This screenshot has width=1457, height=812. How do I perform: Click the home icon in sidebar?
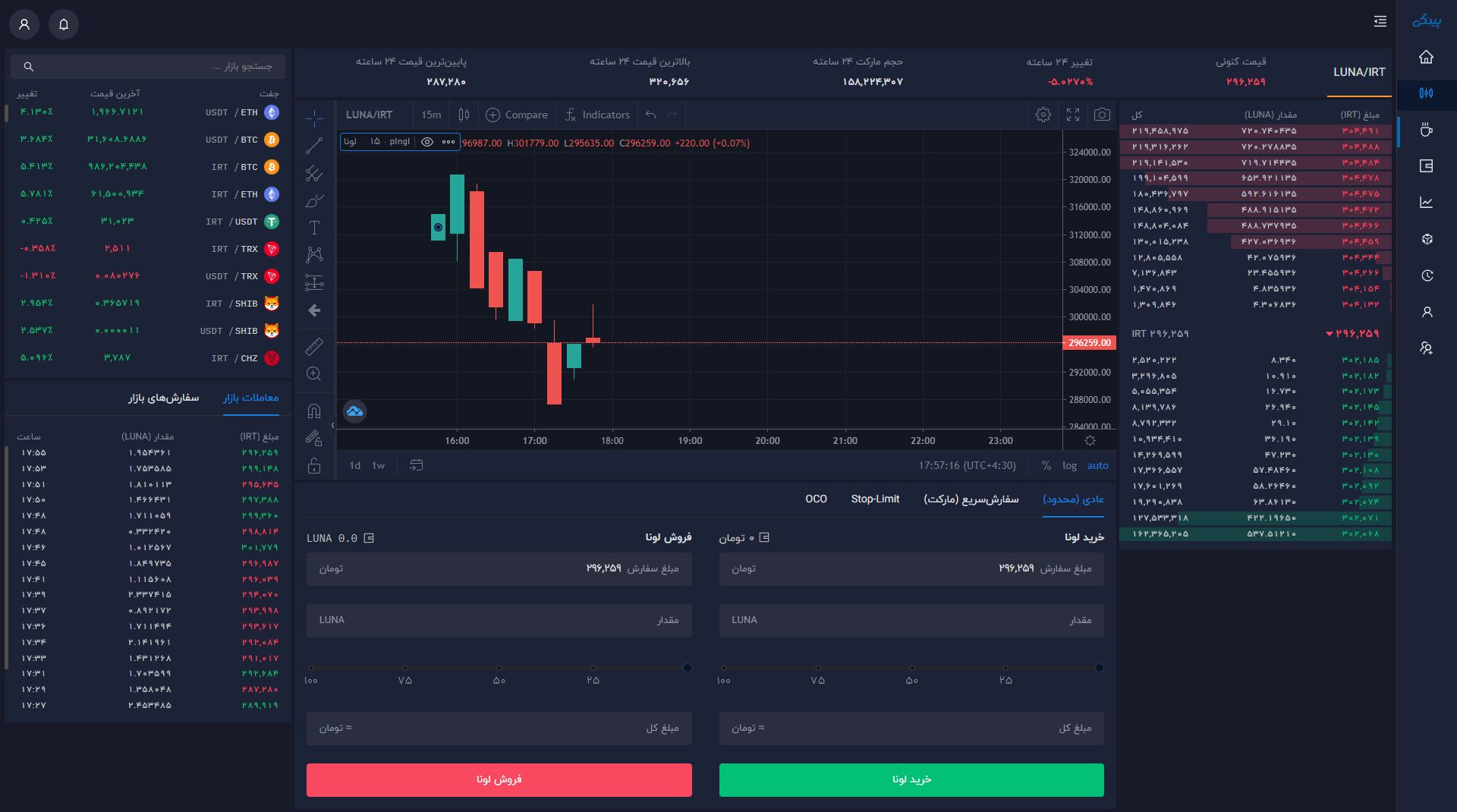click(x=1426, y=57)
